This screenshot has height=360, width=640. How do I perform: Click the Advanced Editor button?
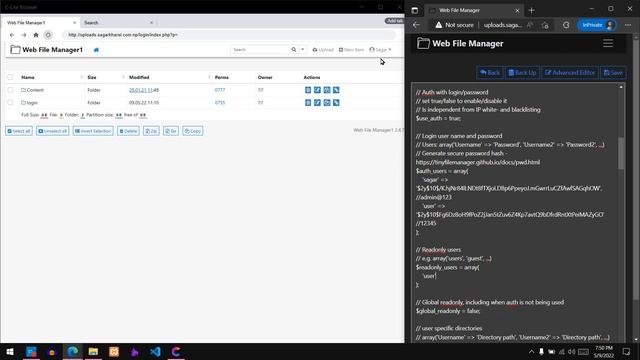[570, 73]
